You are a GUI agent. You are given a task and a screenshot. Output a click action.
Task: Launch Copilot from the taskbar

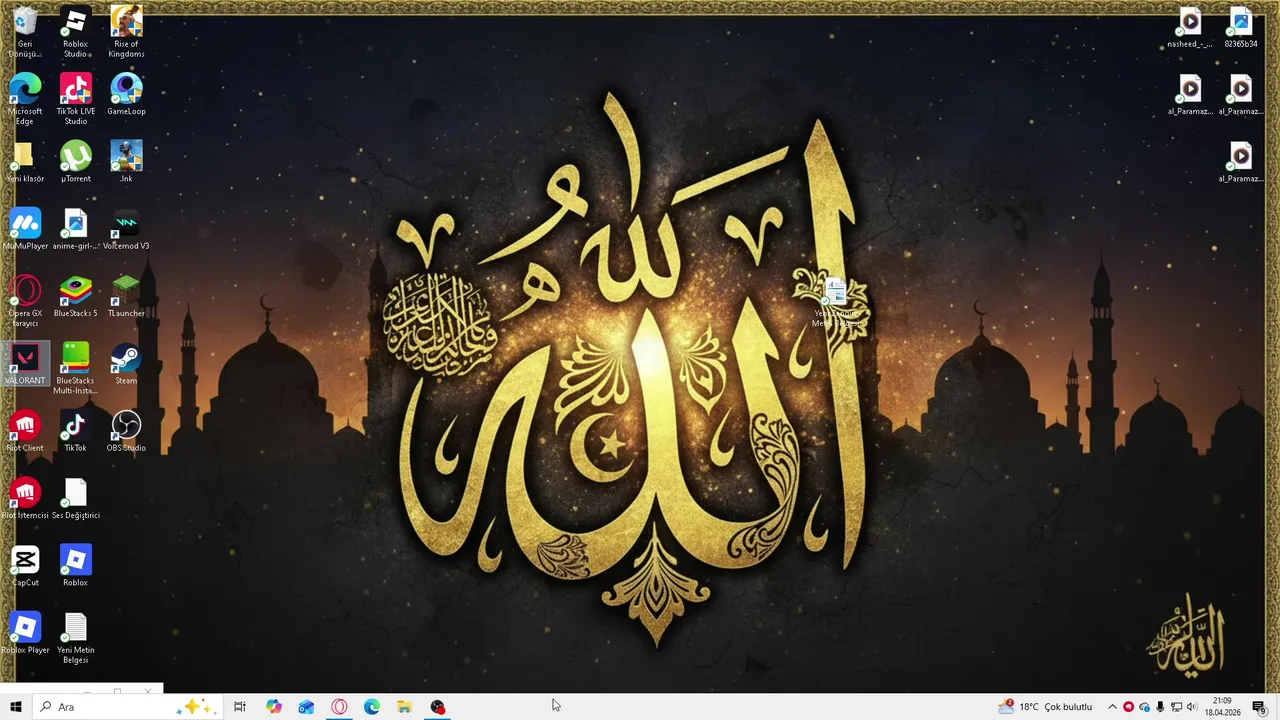point(274,707)
